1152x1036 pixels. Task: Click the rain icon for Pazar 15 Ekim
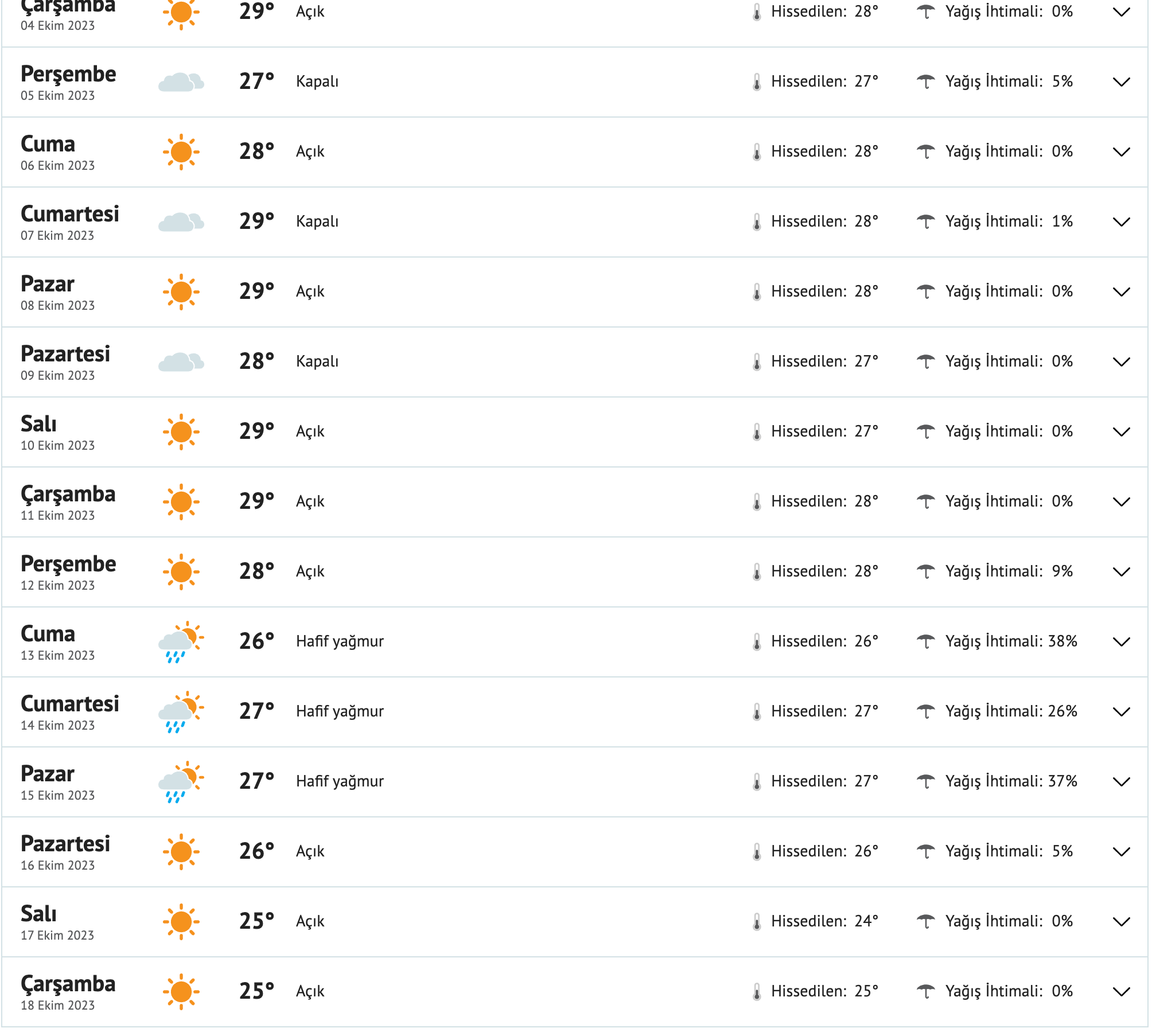point(181,780)
